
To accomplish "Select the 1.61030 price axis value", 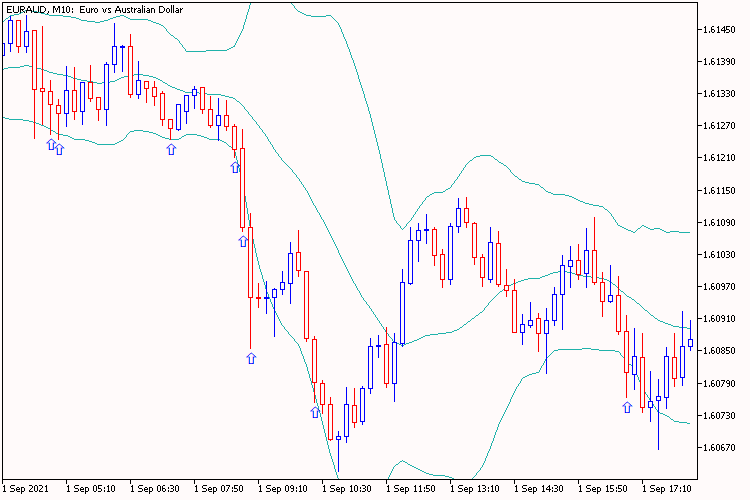I will click(x=719, y=255).
